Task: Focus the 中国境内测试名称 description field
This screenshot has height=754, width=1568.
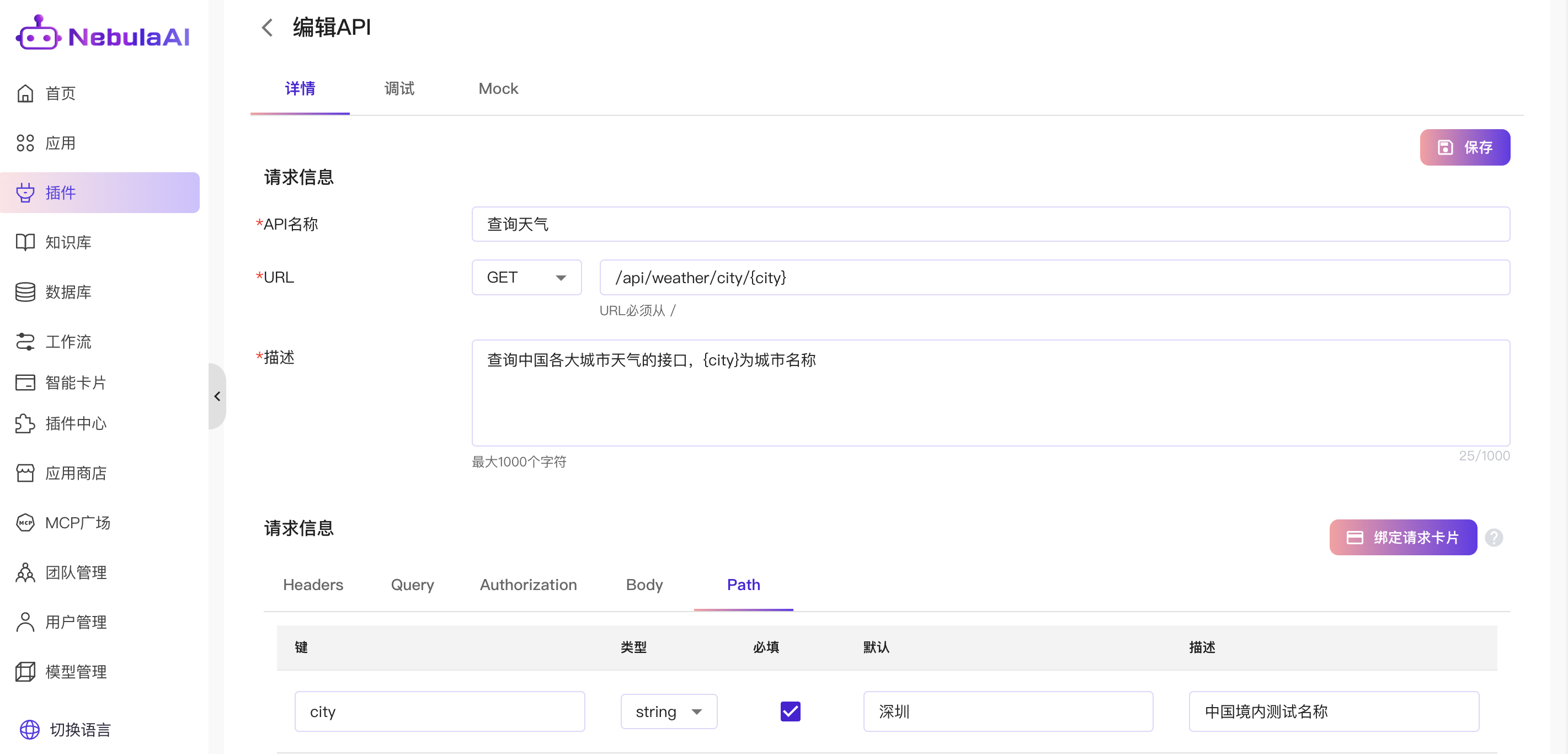Action: pyautogui.click(x=1334, y=711)
